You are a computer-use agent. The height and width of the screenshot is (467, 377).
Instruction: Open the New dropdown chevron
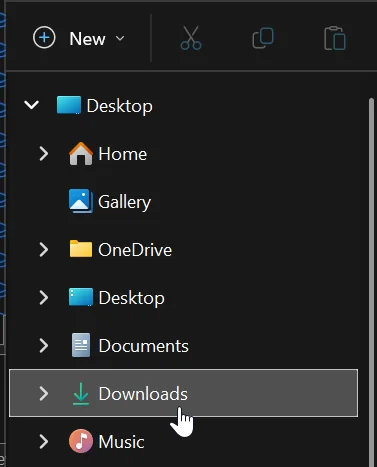click(120, 38)
